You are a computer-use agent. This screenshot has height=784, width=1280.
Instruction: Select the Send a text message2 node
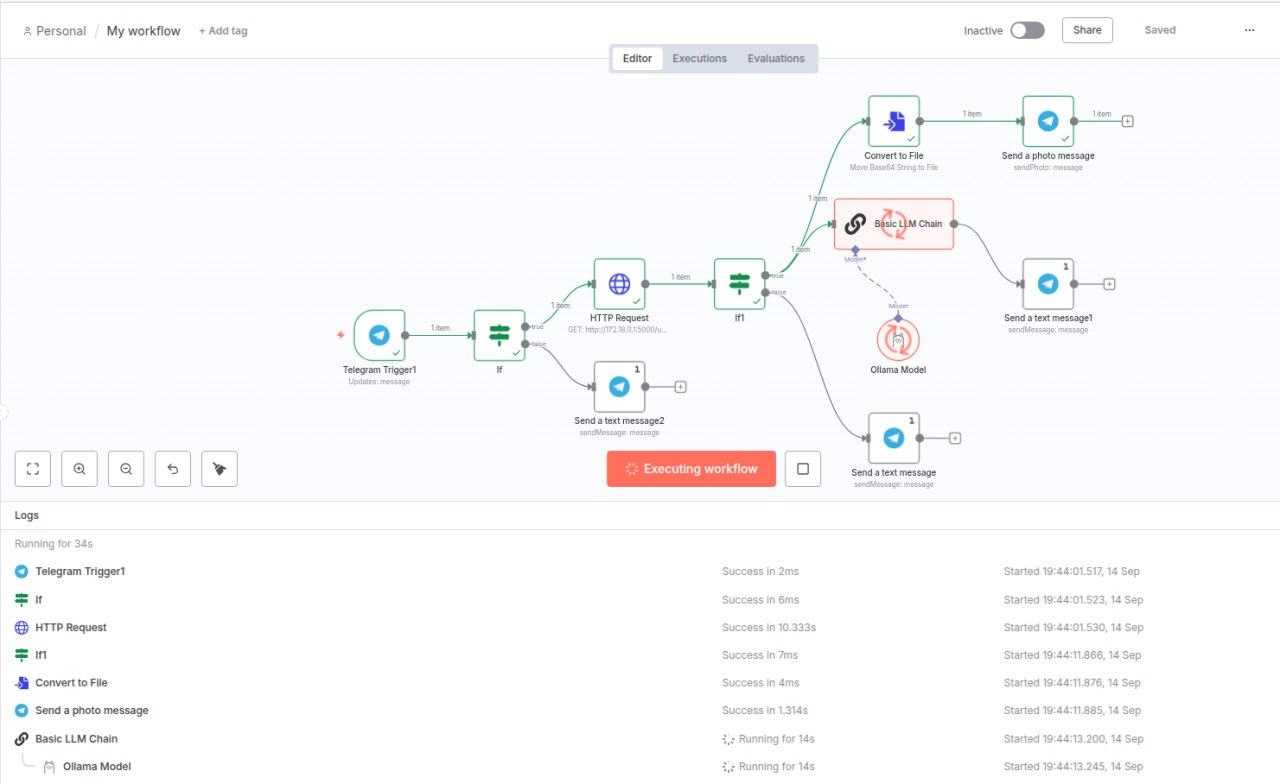(619, 386)
